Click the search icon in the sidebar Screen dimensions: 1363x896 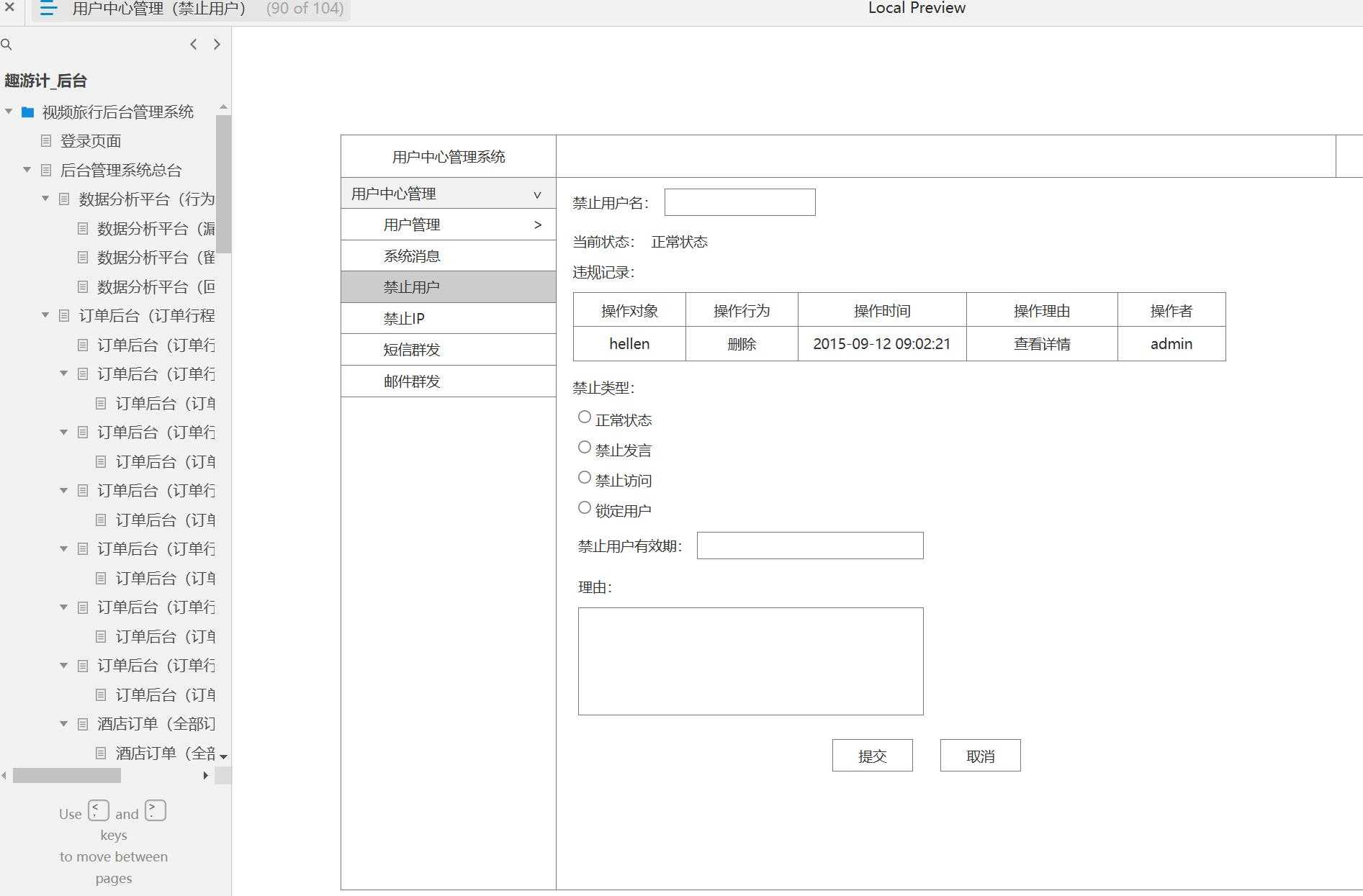pyautogui.click(x=6, y=44)
